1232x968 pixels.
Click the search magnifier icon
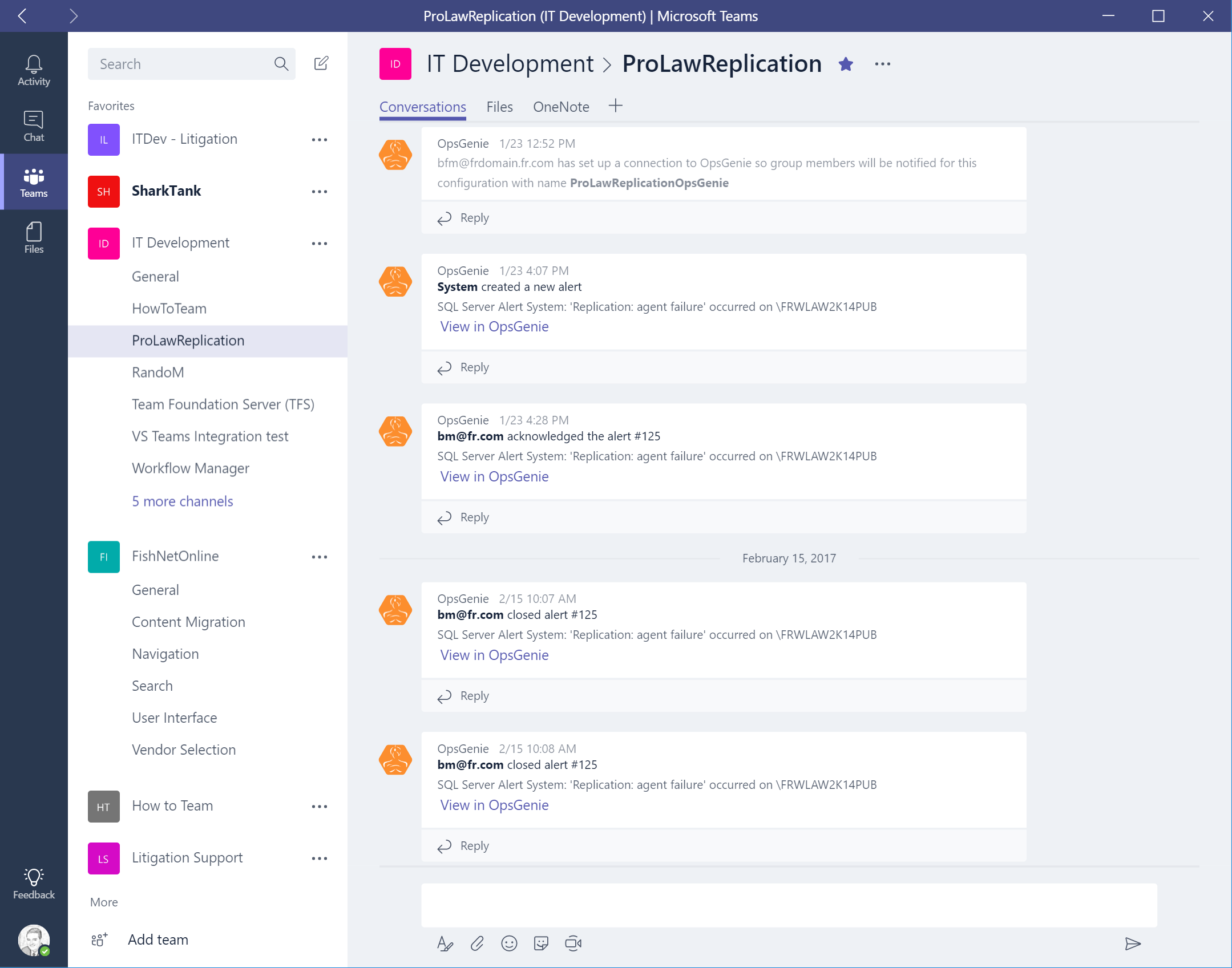point(281,64)
